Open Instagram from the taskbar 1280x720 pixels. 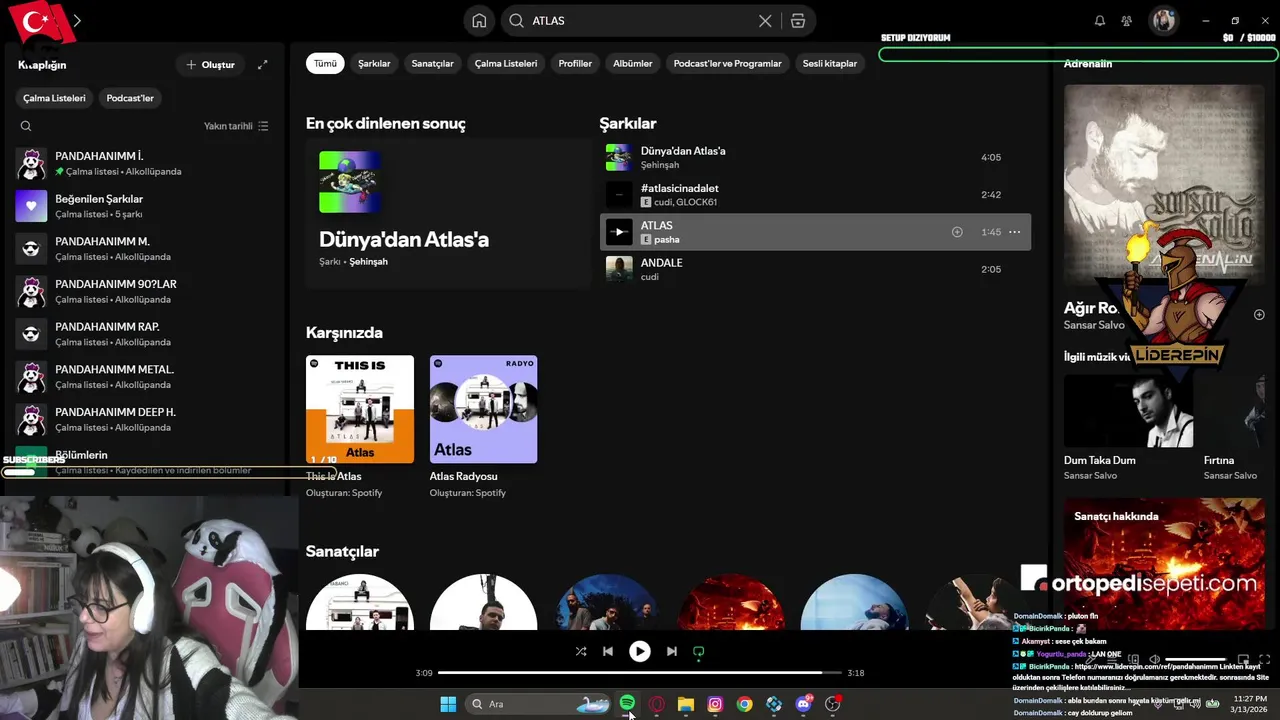(x=715, y=704)
